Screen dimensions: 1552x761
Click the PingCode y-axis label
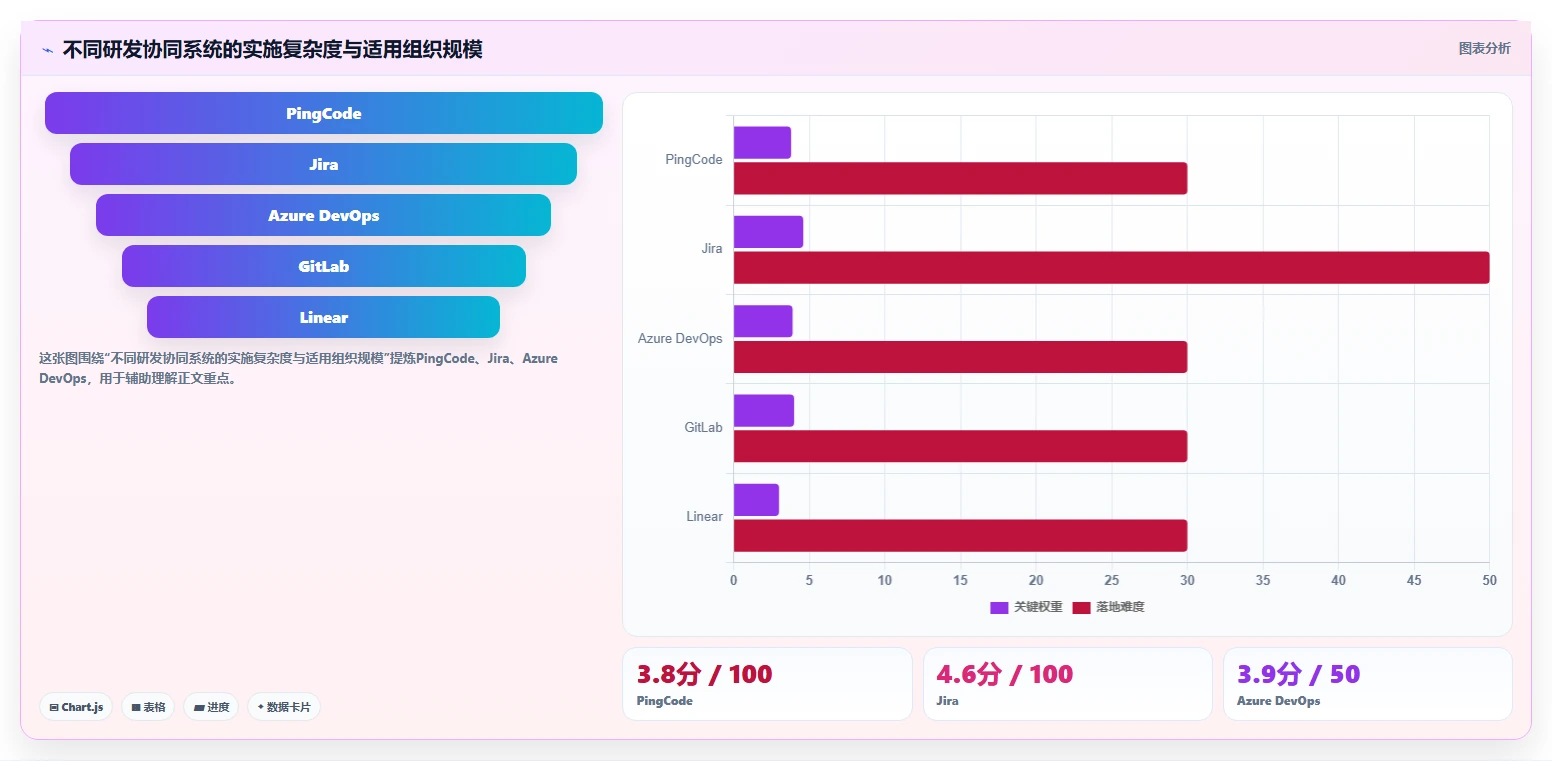pos(694,160)
